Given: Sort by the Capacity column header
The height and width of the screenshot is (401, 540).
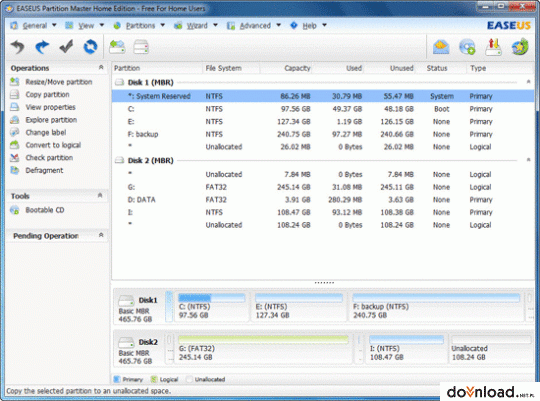Looking at the screenshot, I should (286, 68).
